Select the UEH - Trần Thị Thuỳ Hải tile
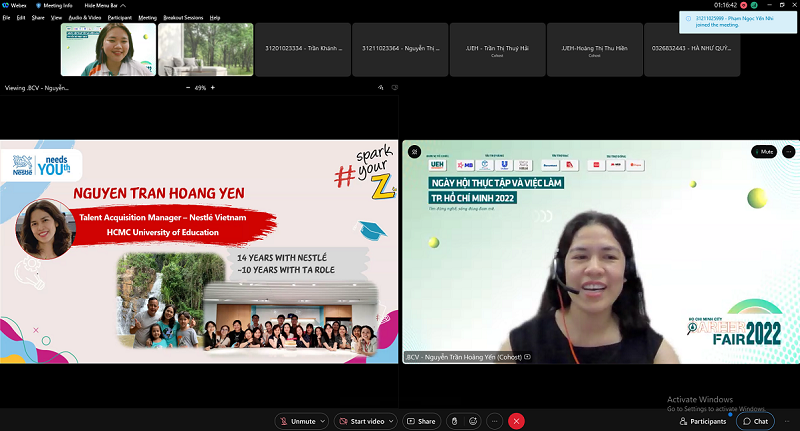Image resolution: width=800 pixels, height=431 pixels. pos(497,49)
